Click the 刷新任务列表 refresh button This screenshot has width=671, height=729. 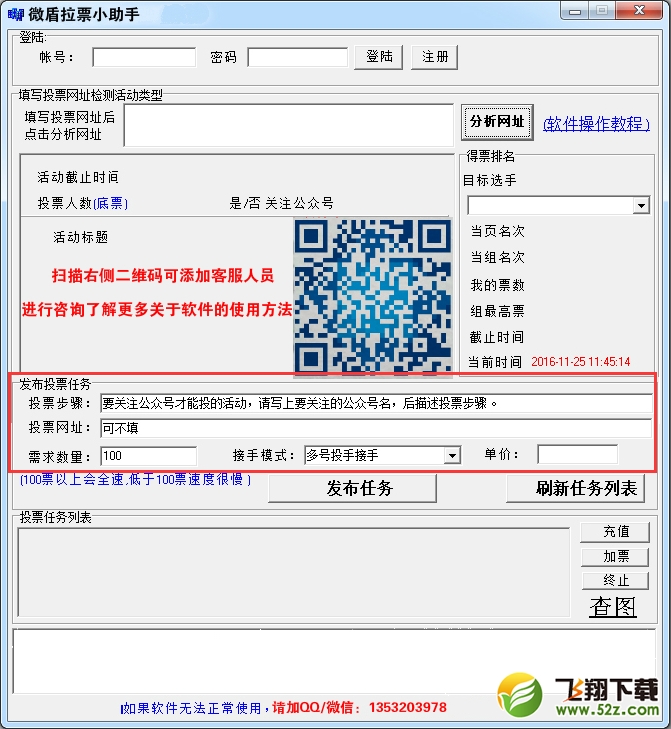click(x=576, y=488)
